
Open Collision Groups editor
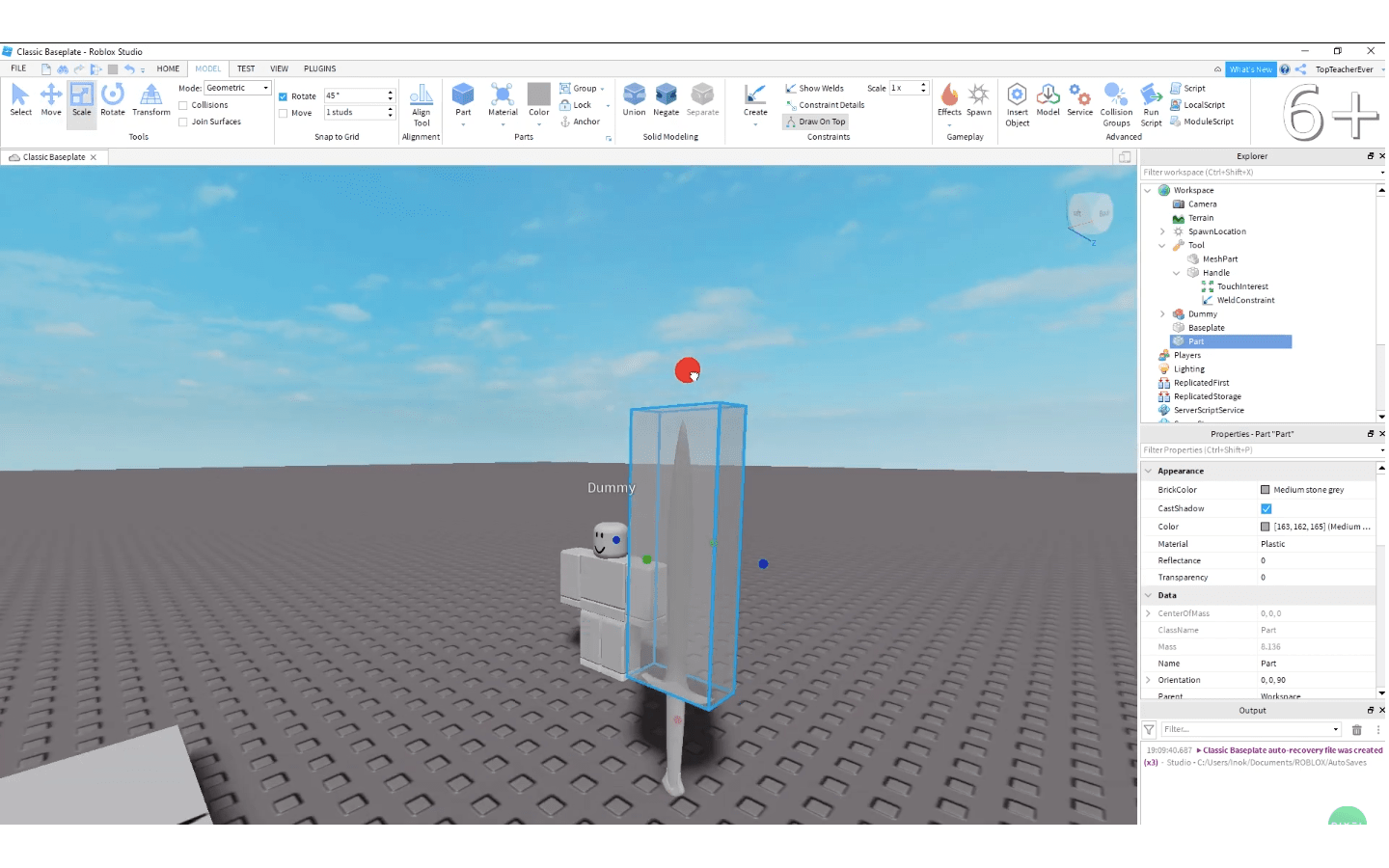pos(1116,105)
